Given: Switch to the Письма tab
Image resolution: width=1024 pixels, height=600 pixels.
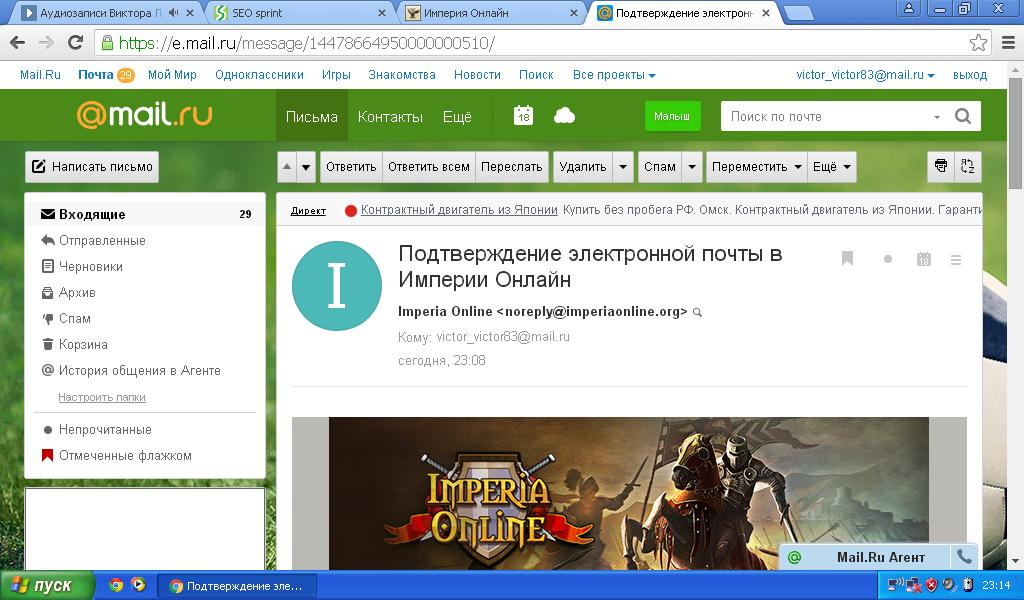Looking at the screenshot, I should (312, 116).
